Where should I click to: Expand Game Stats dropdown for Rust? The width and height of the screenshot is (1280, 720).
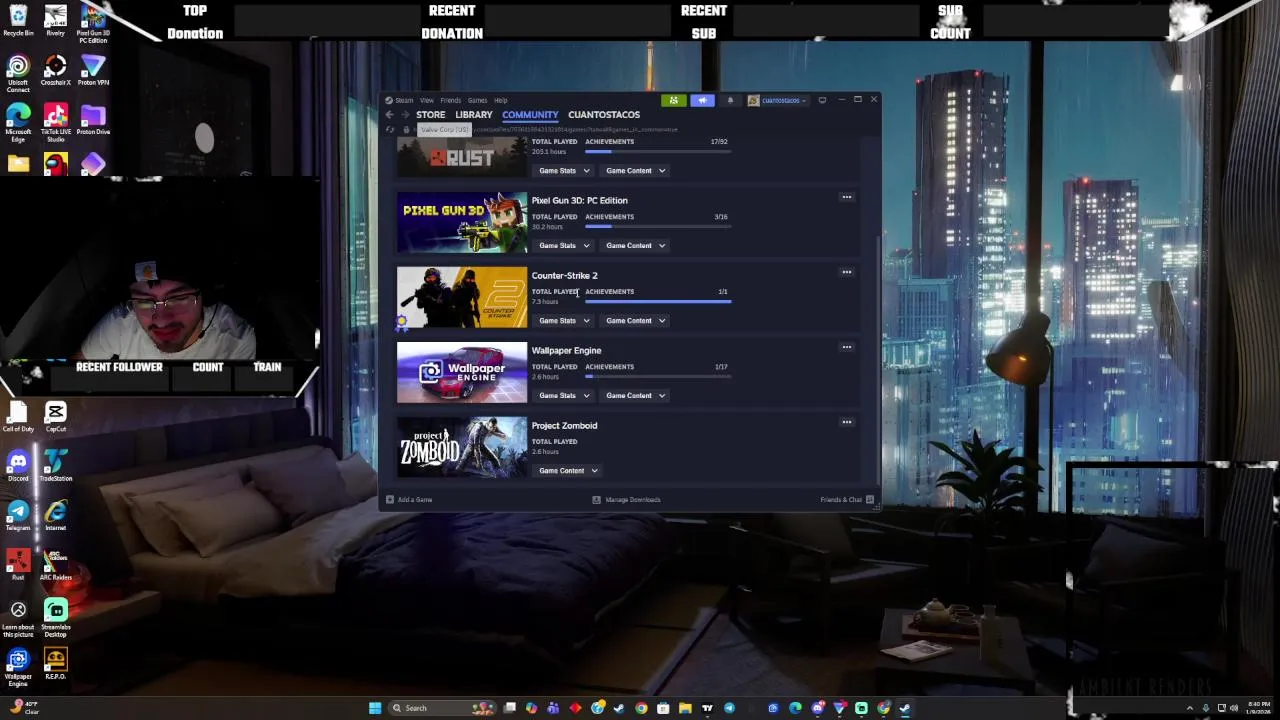[x=563, y=170]
